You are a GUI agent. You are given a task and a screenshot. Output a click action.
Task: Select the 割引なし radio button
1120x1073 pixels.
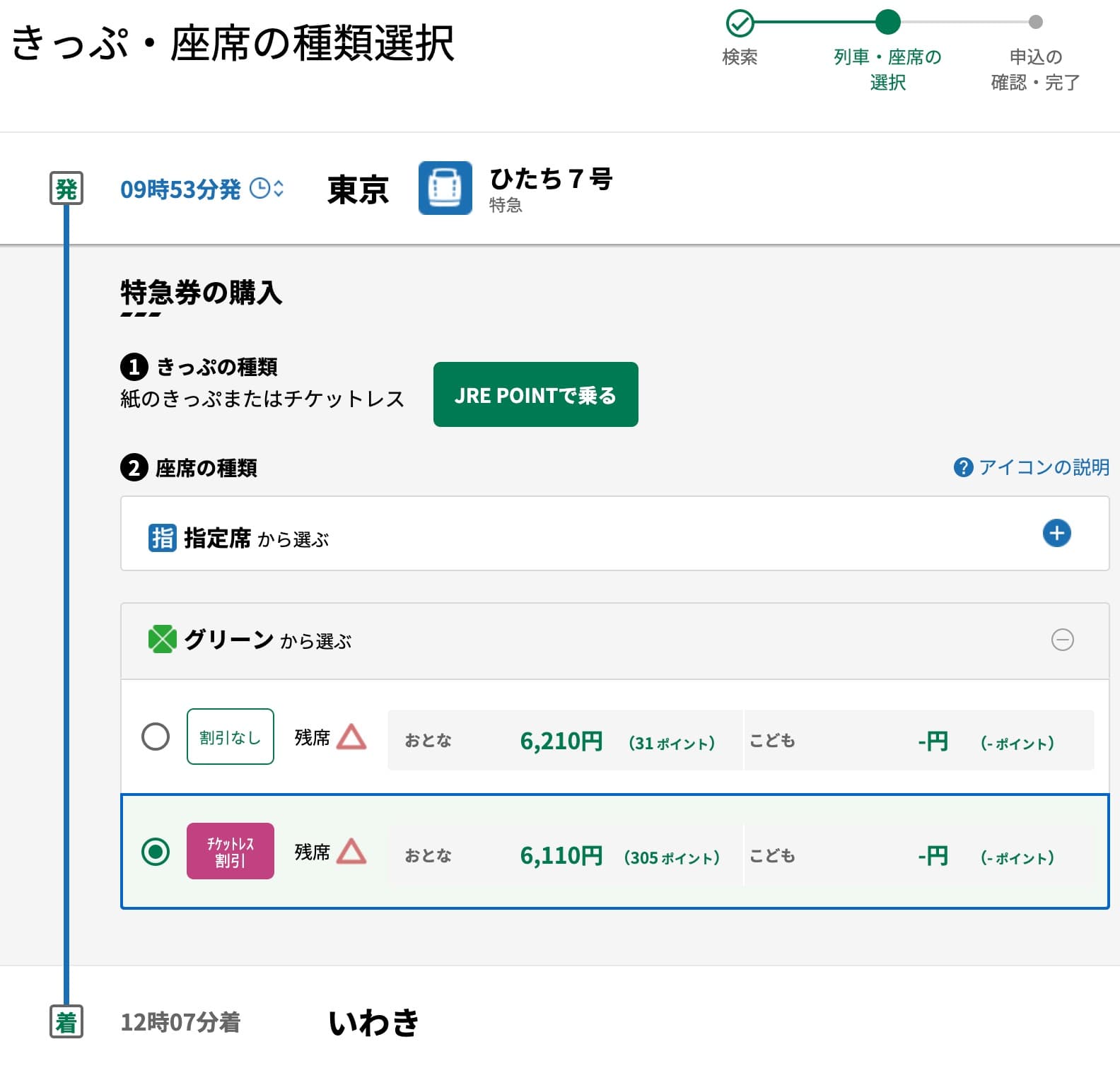click(x=156, y=737)
